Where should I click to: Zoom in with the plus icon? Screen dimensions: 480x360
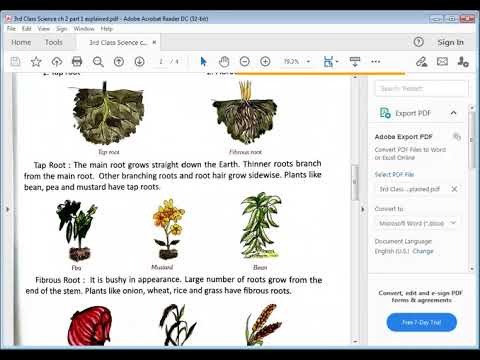point(265,62)
